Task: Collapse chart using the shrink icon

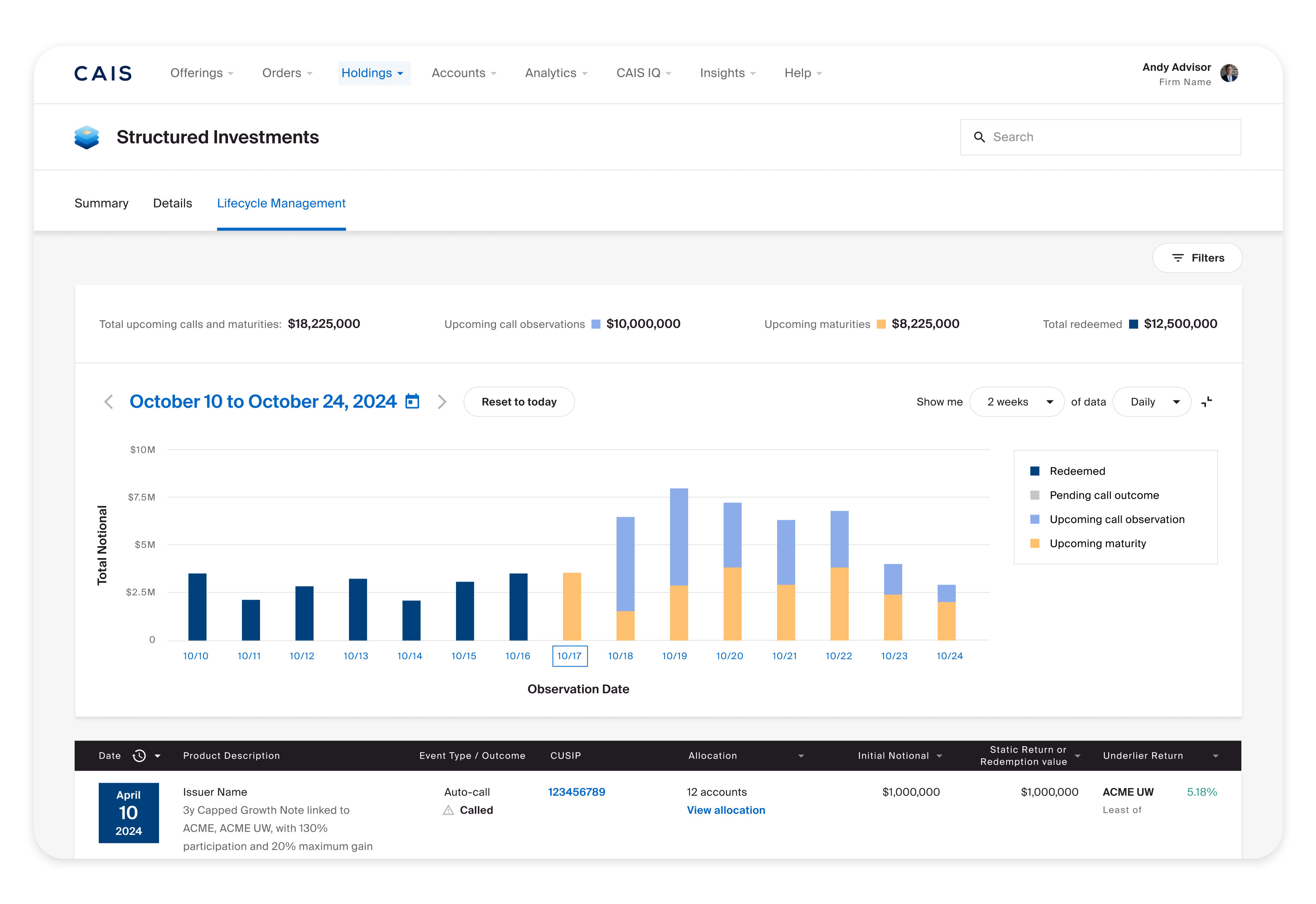Action: 1207,402
